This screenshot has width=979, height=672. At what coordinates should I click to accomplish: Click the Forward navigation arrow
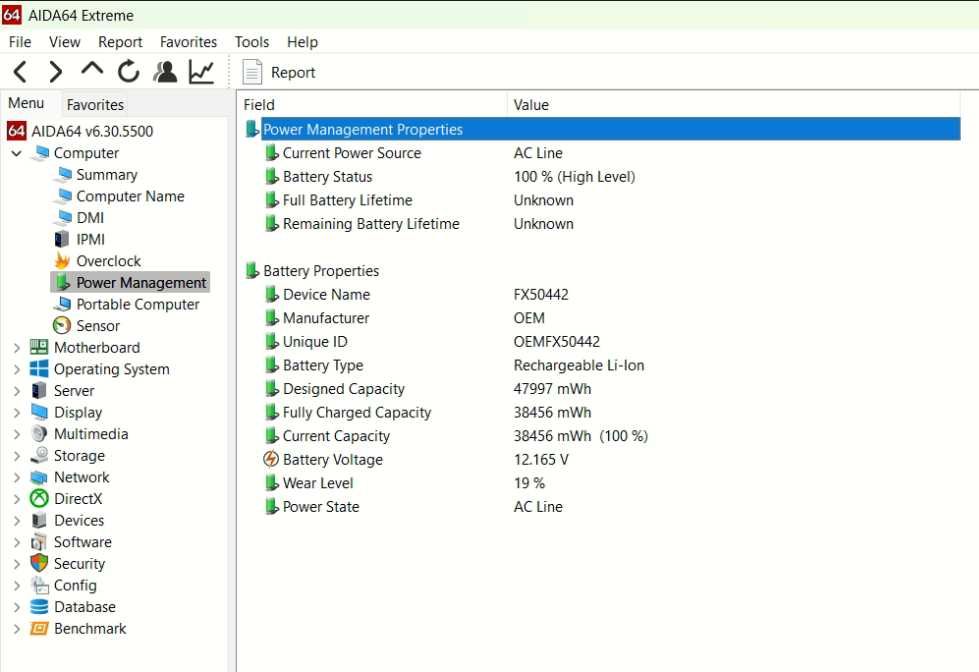[56, 72]
